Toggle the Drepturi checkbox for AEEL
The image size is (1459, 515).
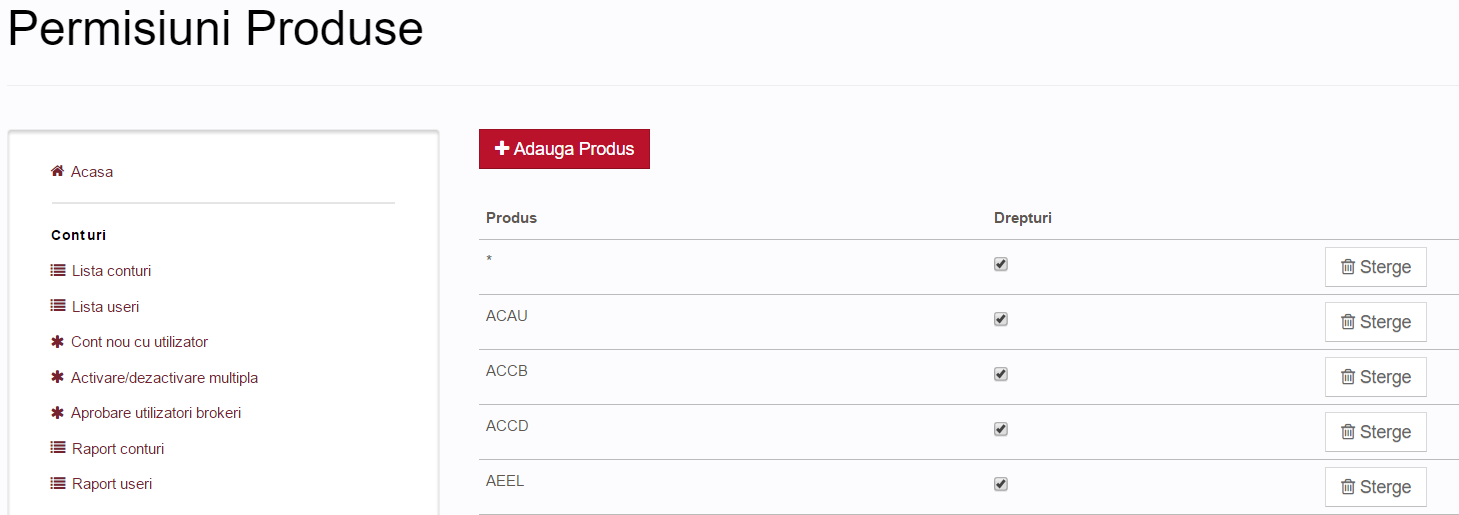point(1001,484)
